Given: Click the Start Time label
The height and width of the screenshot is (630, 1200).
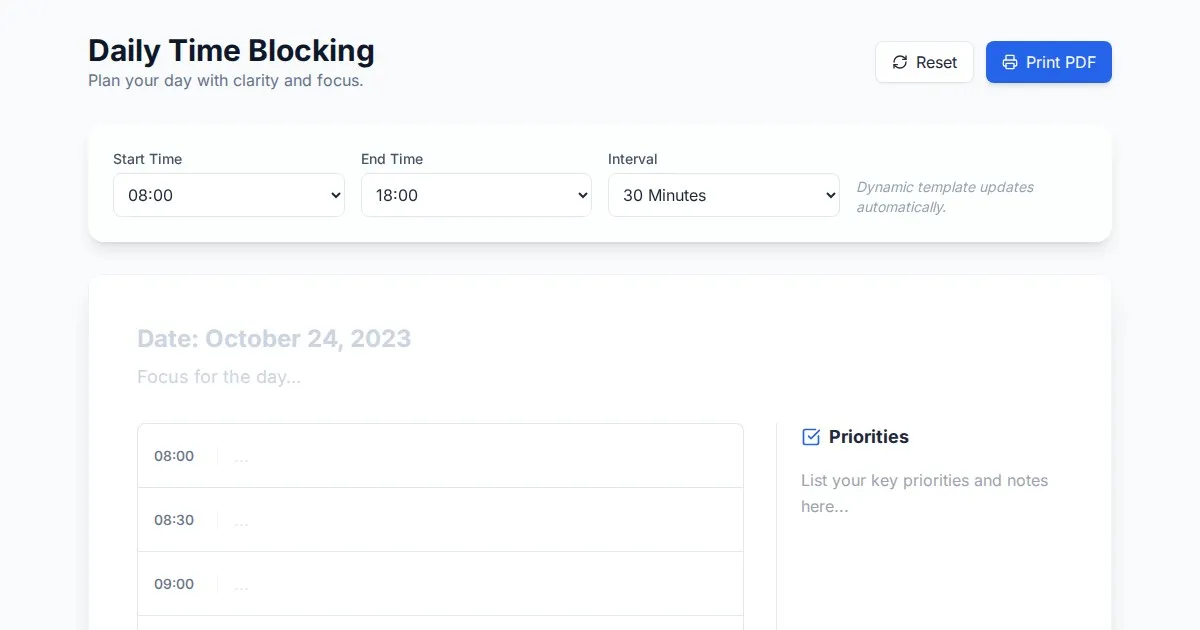Looking at the screenshot, I should point(147,159).
